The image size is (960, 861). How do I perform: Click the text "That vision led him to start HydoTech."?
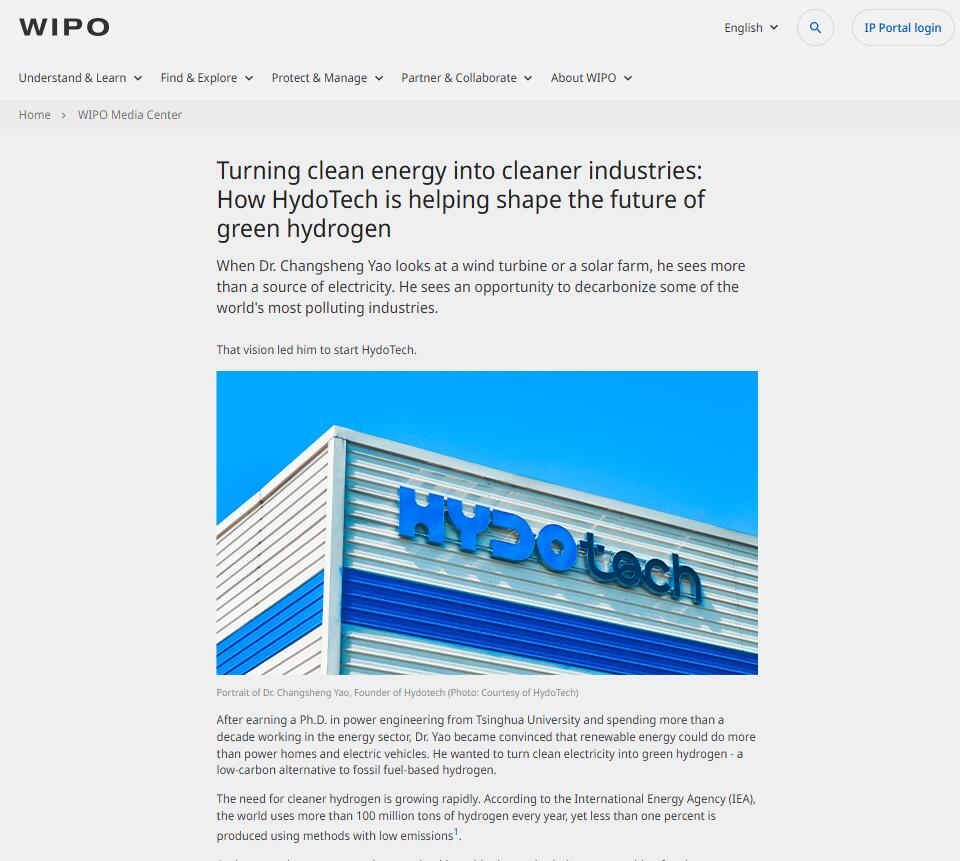click(317, 350)
